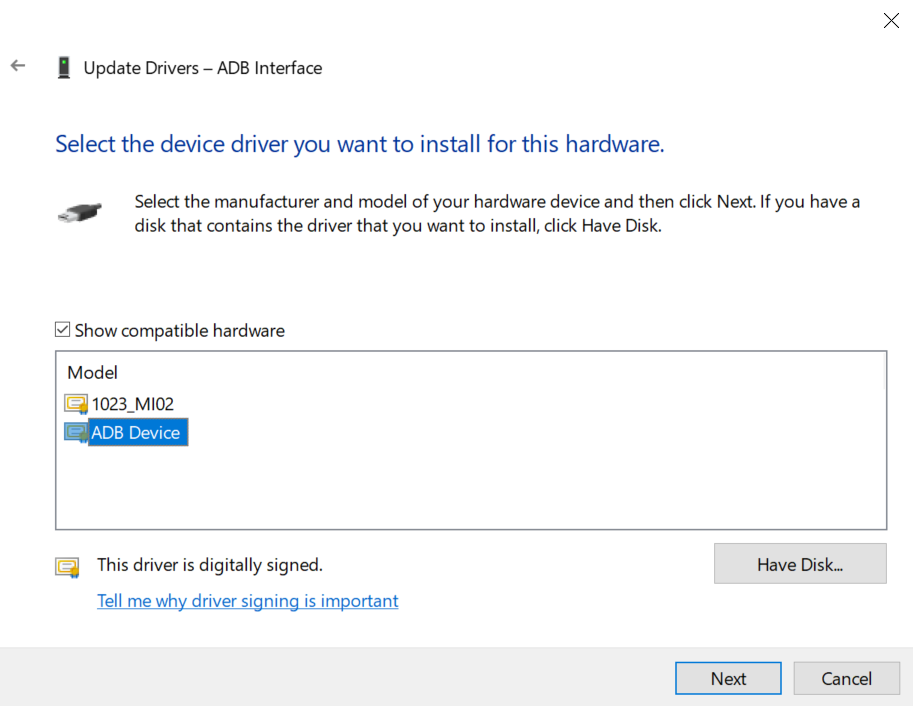Click the device icon beside Update Drivers title
This screenshot has width=913, height=706.
[x=64, y=68]
